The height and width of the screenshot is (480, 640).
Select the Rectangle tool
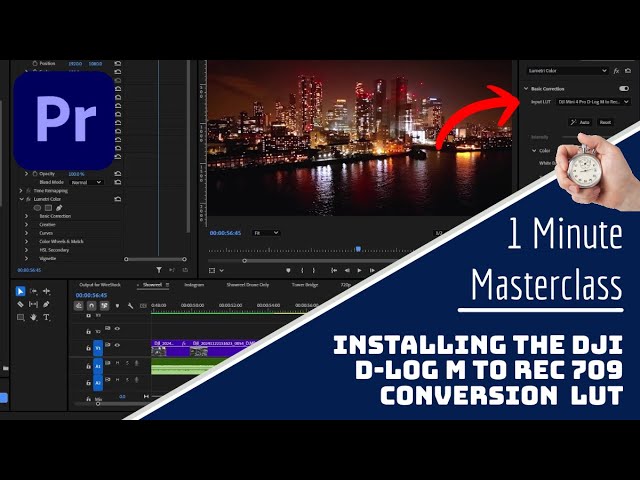tap(20, 317)
